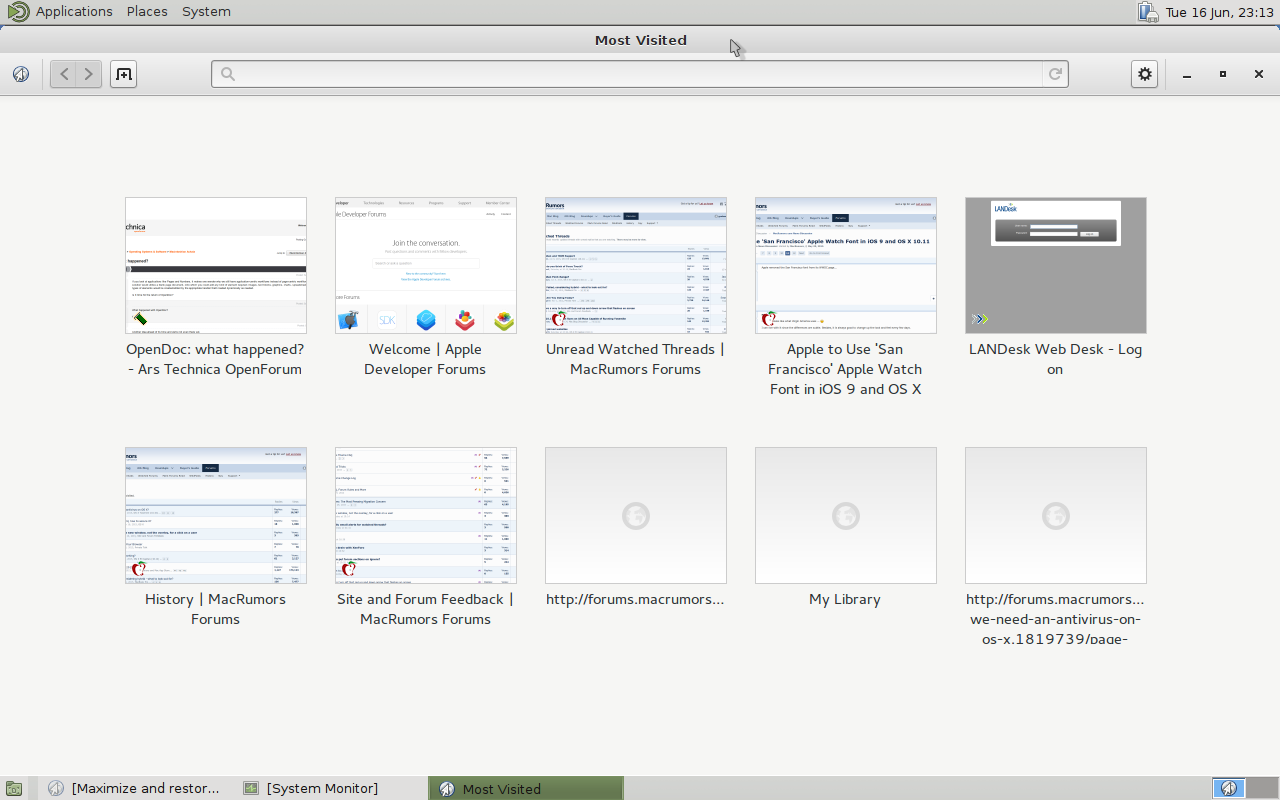The width and height of the screenshot is (1280, 800).
Task: Click 'History | MacRumors Forums' caption
Action: [x=215, y=609]
